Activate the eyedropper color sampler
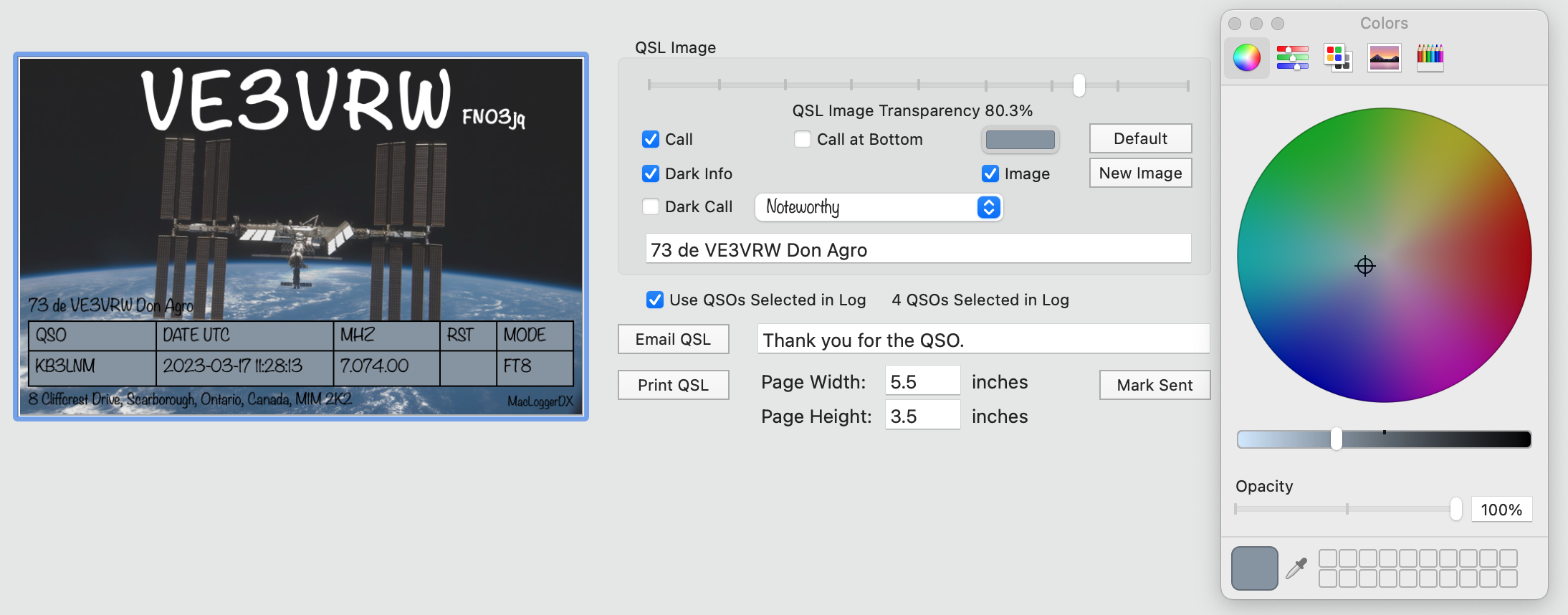 click(1296, 568)
